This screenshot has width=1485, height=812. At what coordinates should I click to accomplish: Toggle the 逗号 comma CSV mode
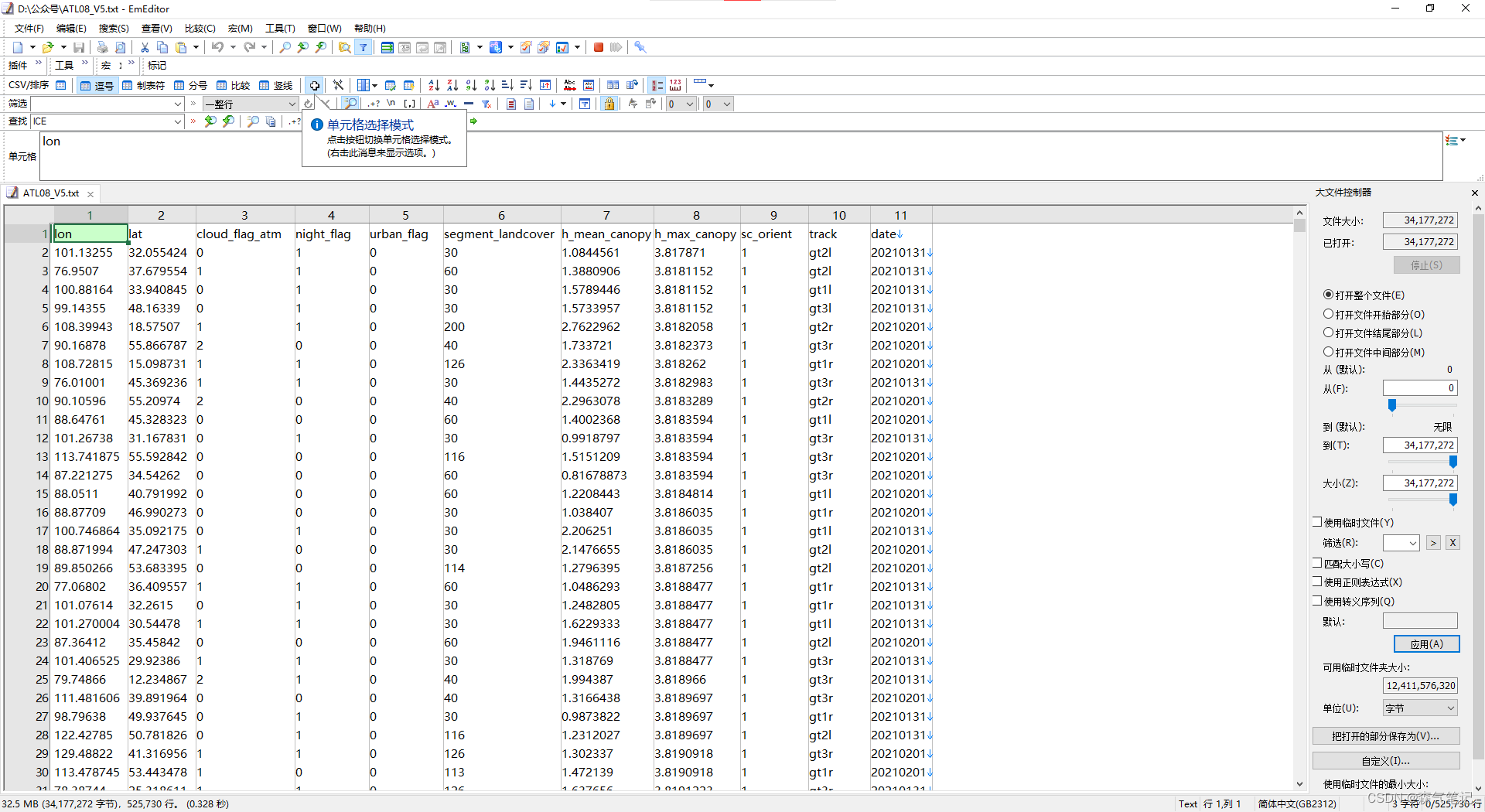(97, 85)
